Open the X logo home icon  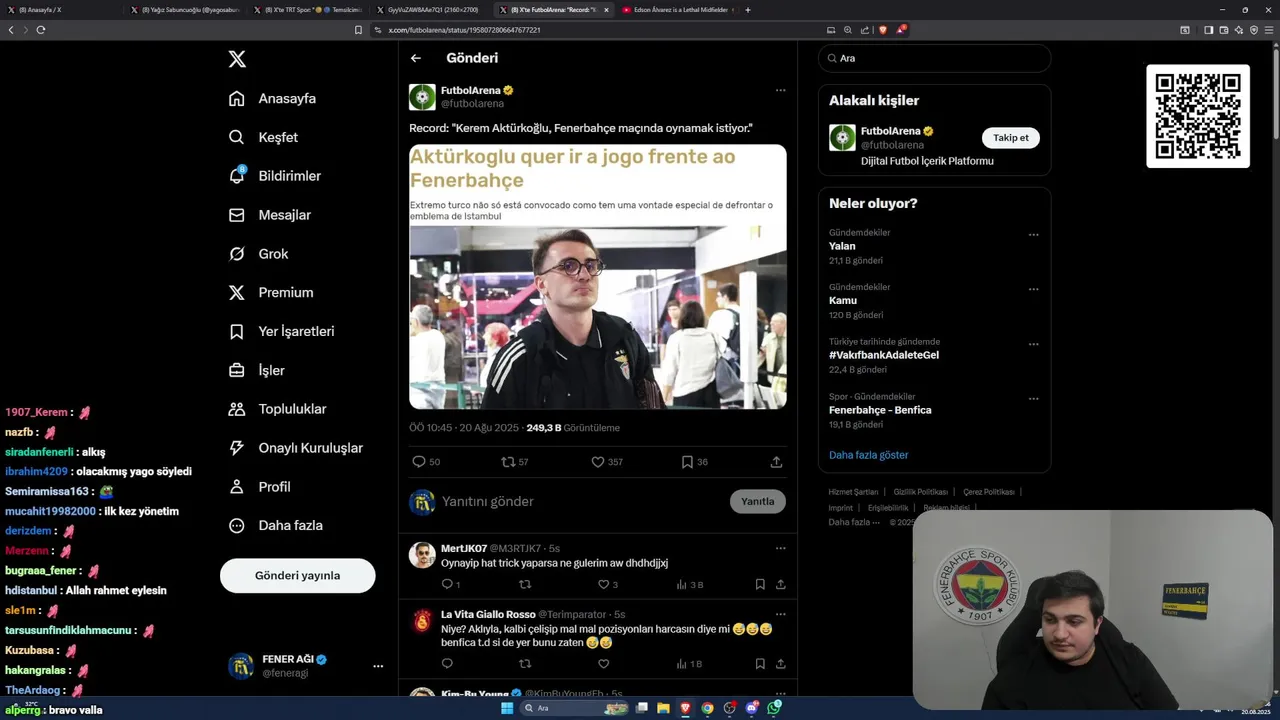click(237, 59)
